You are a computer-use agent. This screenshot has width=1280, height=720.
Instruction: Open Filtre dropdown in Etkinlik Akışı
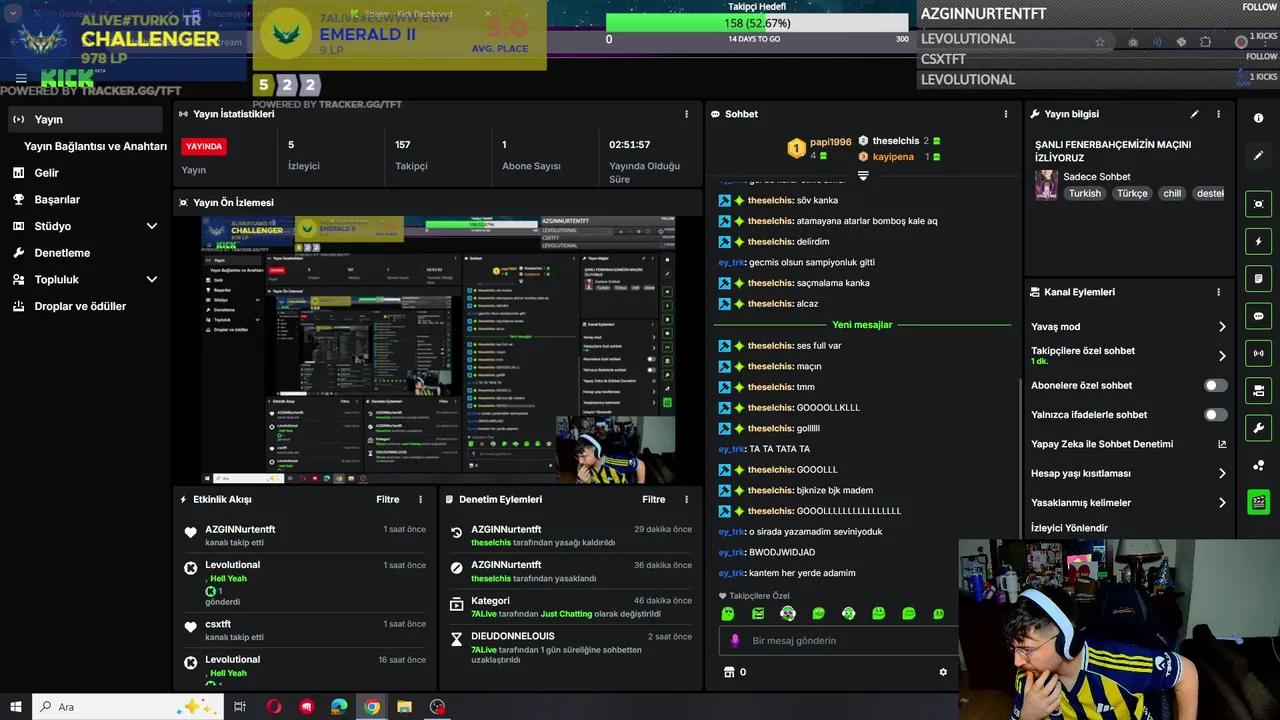388,499
